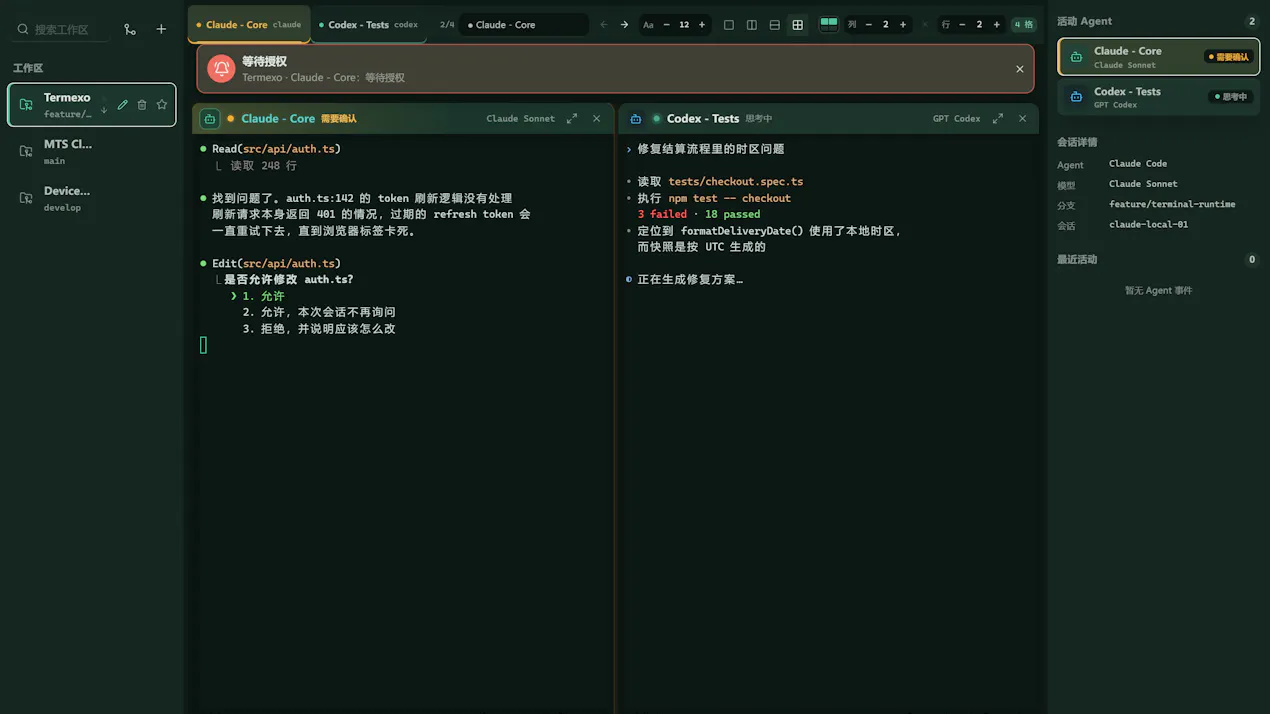Focus the workspace search field
This screenshot has height=714, width=1270.
tap(61, 30)
